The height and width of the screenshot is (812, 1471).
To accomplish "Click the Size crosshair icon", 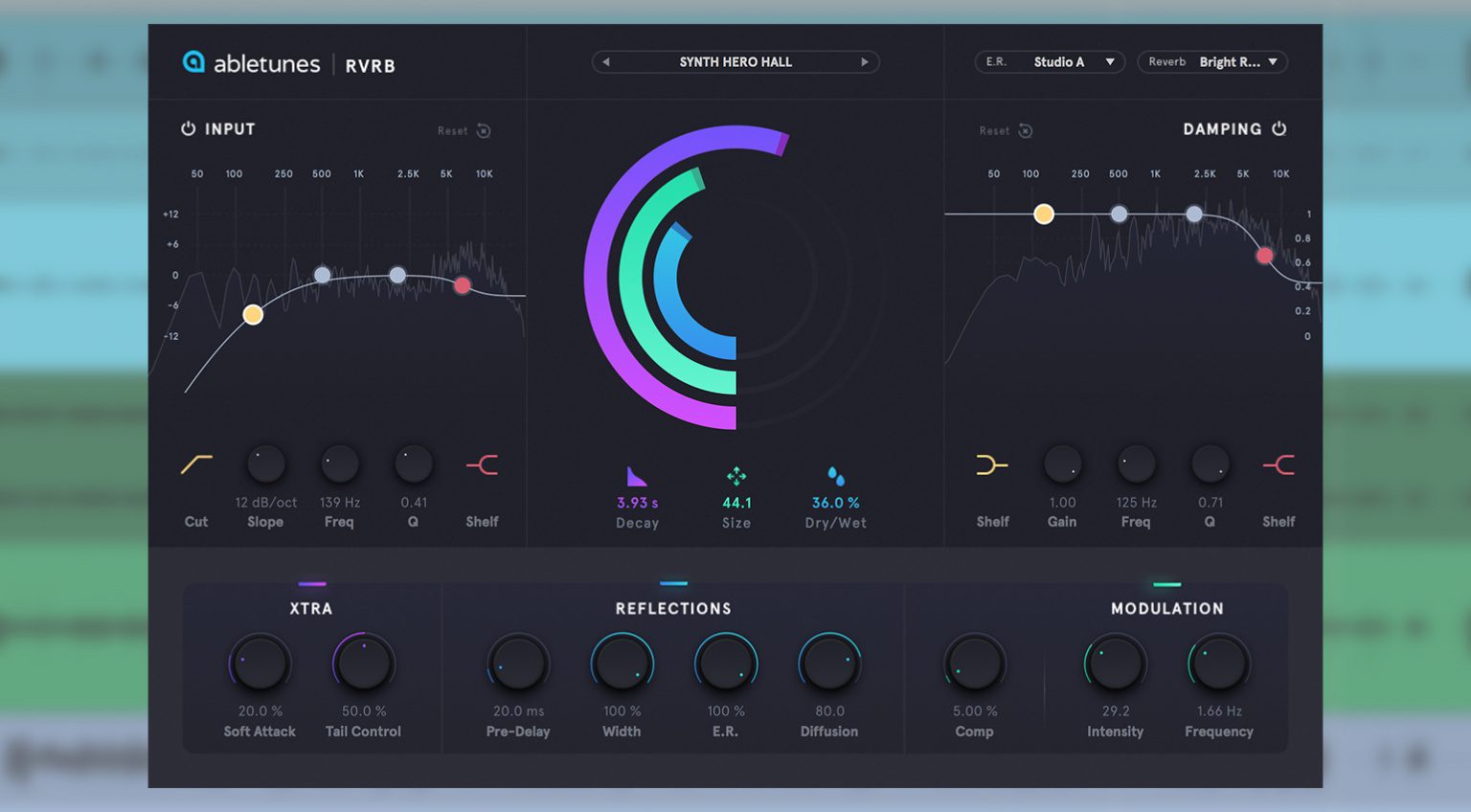I will (736, 474).
